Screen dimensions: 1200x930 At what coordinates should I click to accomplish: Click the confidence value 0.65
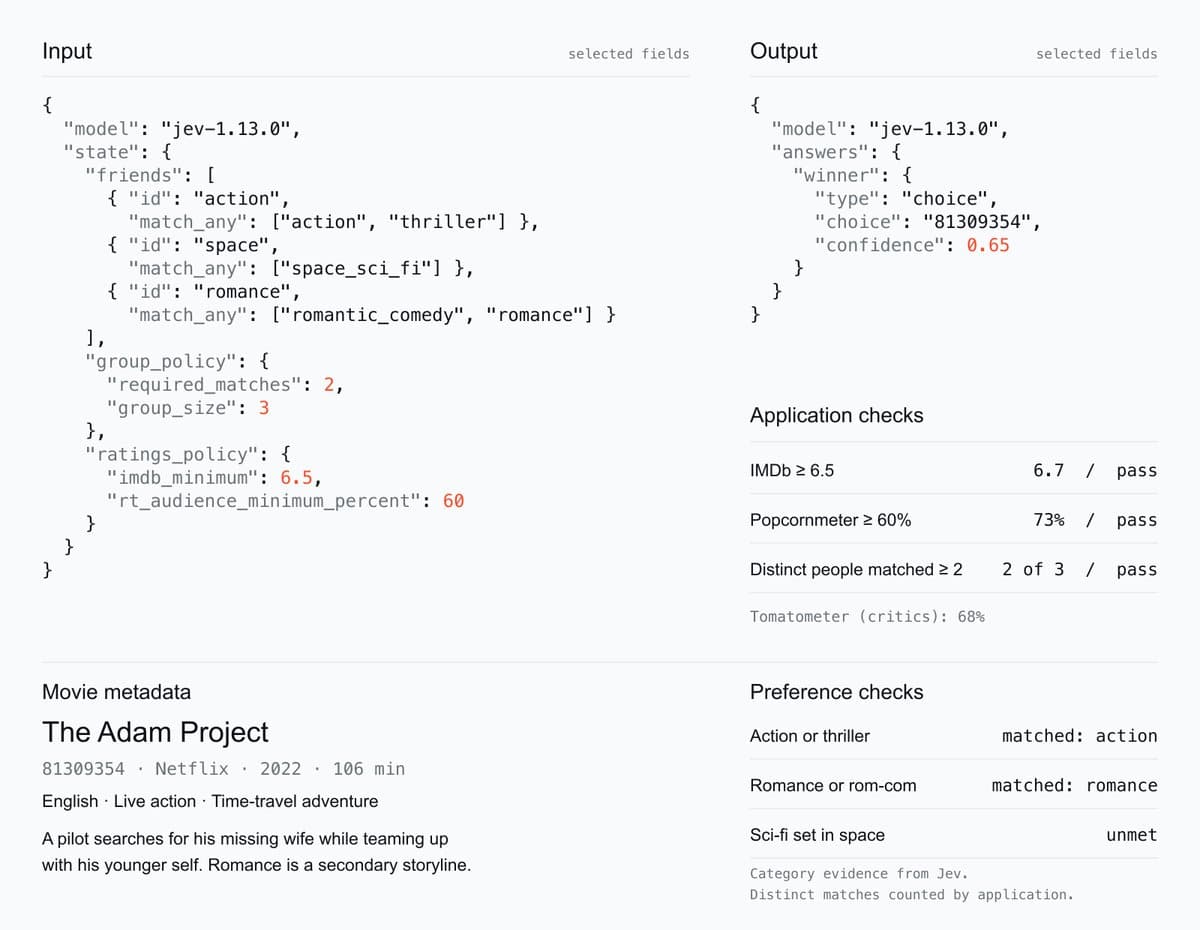[988, 245]
